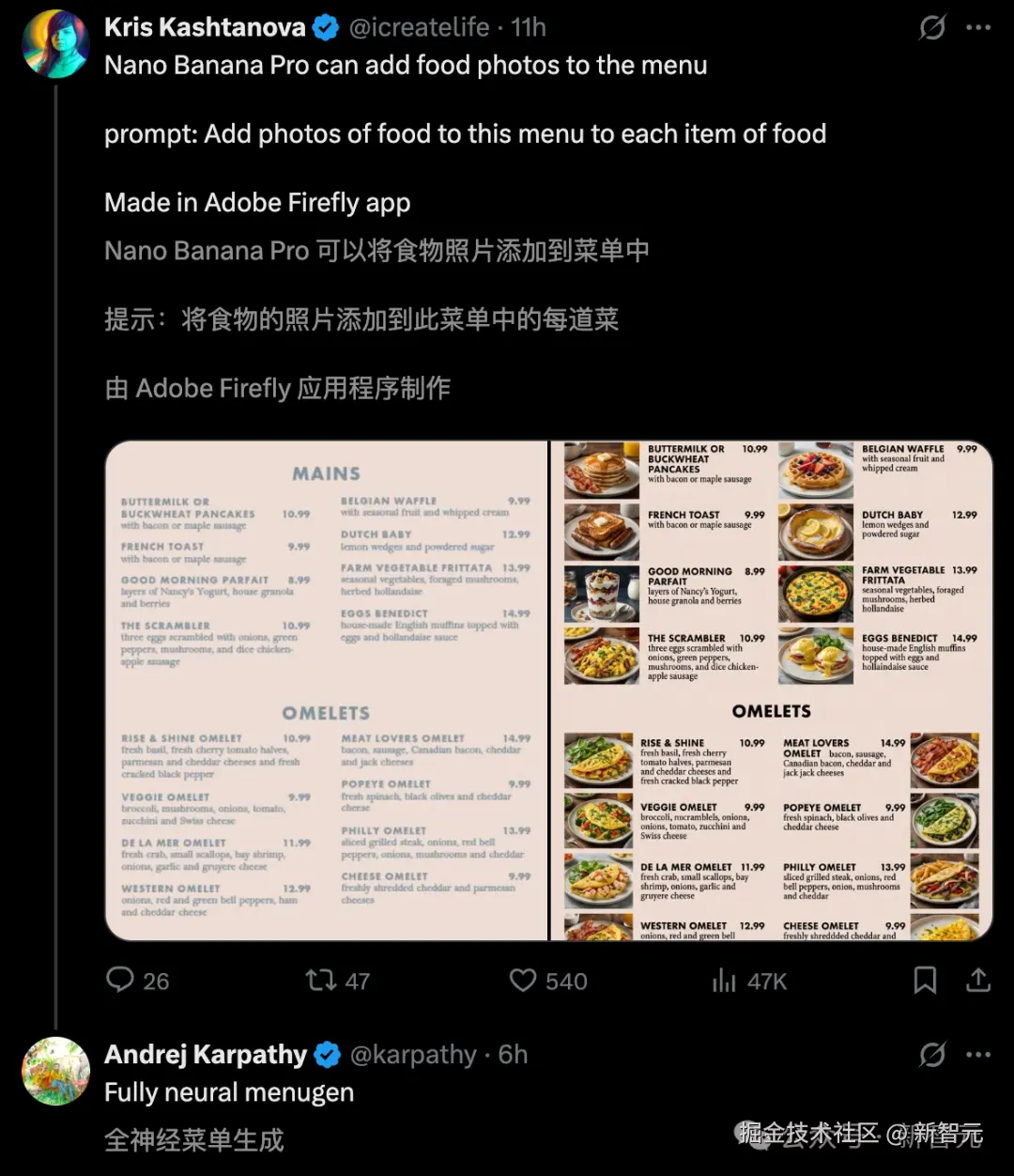Open more options on Karpathy's reply

point(978,1055)
